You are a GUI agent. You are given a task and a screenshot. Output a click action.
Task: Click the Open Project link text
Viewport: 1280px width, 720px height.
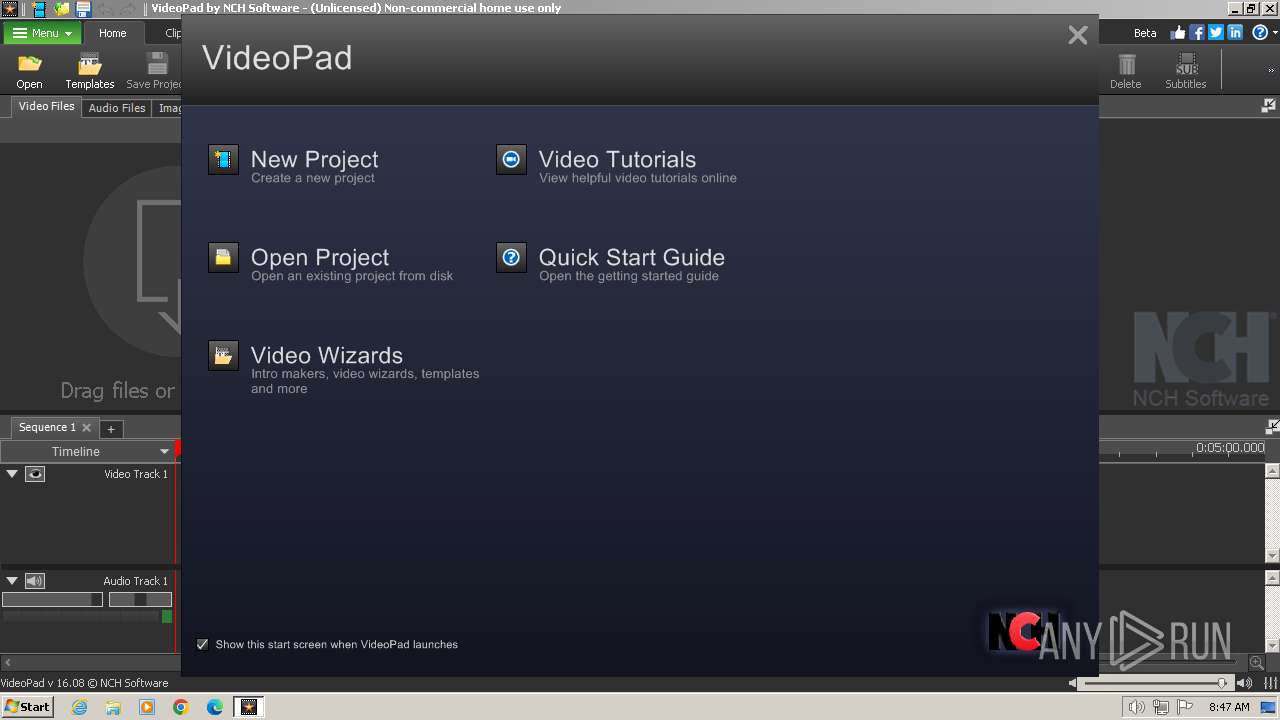[x=320, y=257]
